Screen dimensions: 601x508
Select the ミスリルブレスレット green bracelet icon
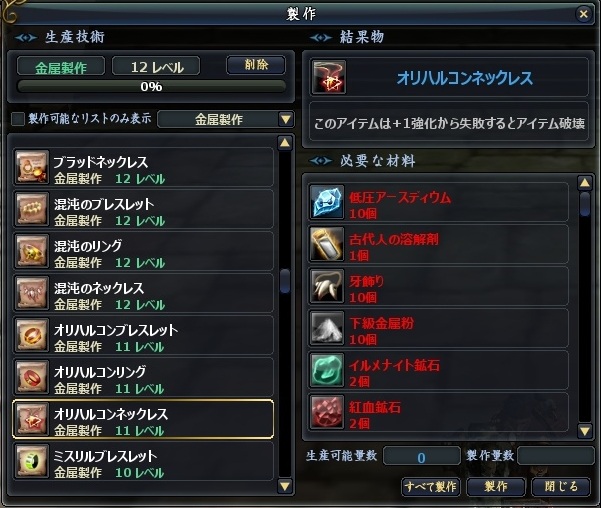tap(32, 462)
